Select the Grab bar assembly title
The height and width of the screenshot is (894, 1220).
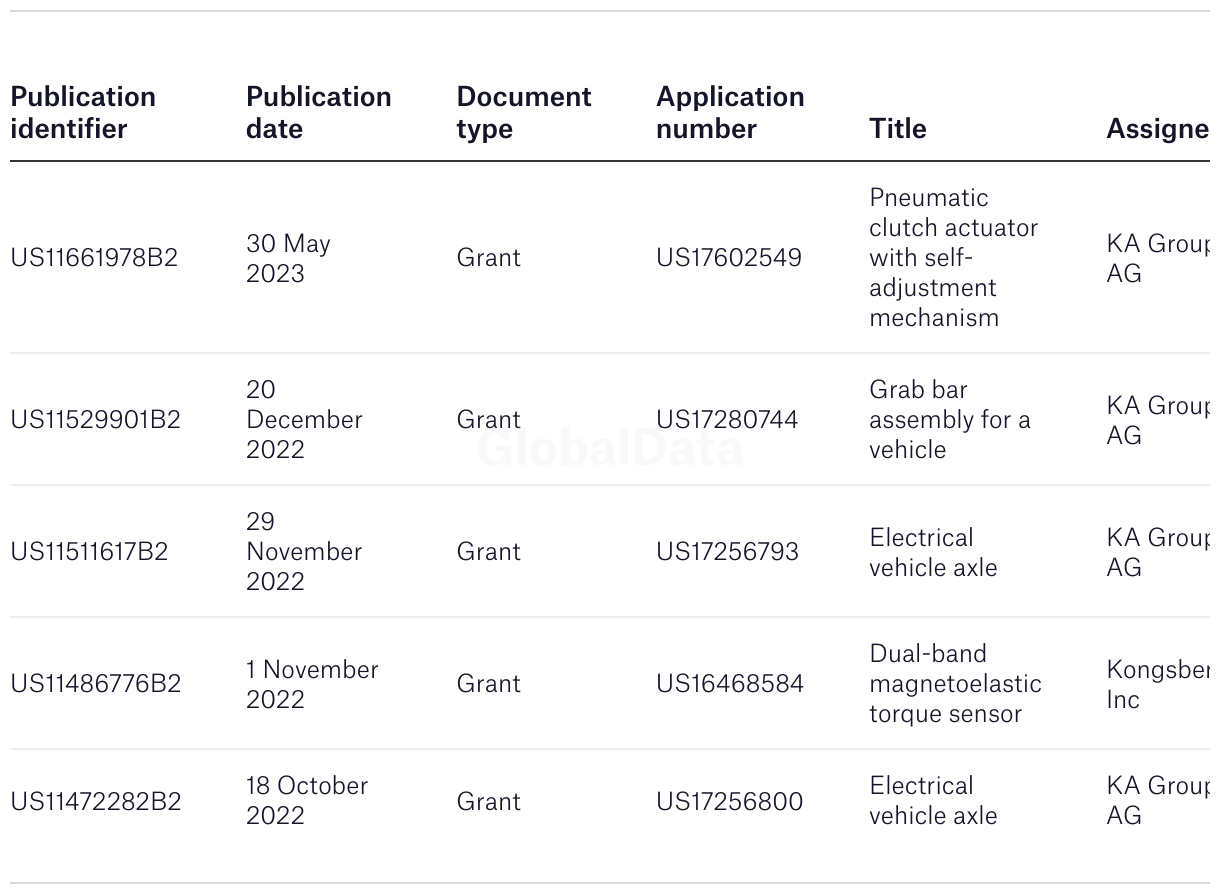click(949, 419)
